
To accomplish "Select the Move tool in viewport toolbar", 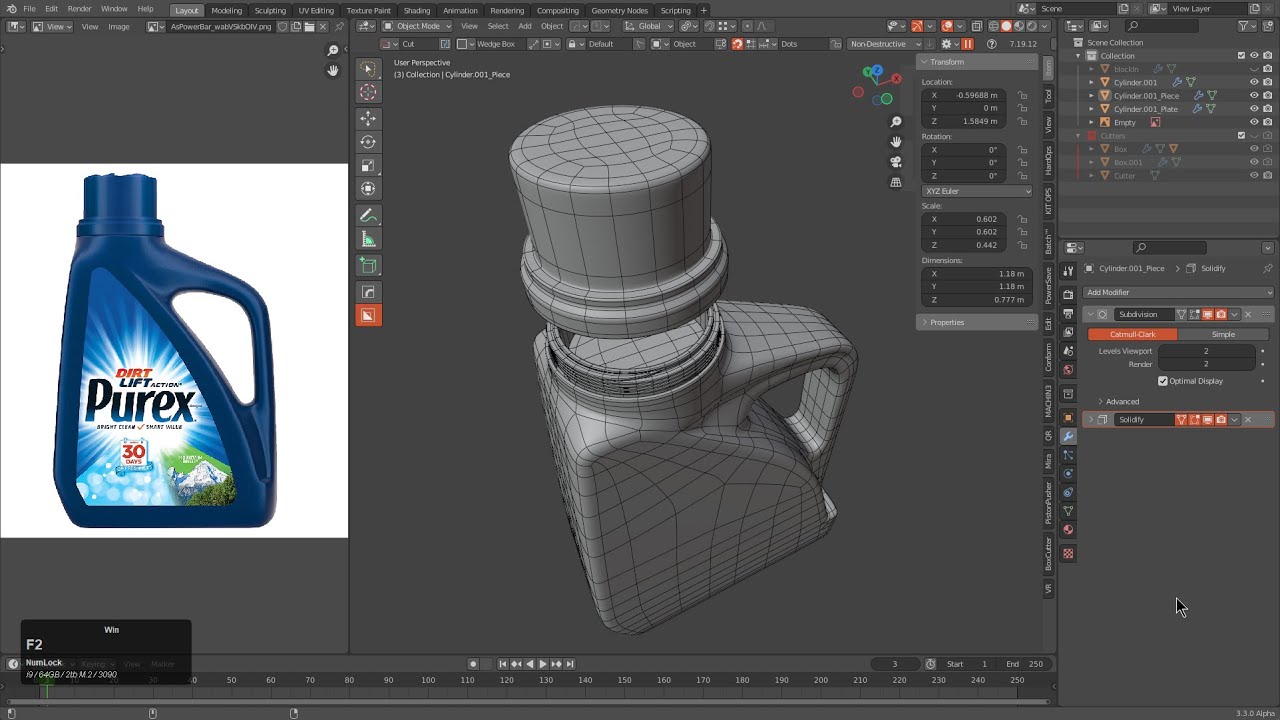I will [x=368, y=118].
